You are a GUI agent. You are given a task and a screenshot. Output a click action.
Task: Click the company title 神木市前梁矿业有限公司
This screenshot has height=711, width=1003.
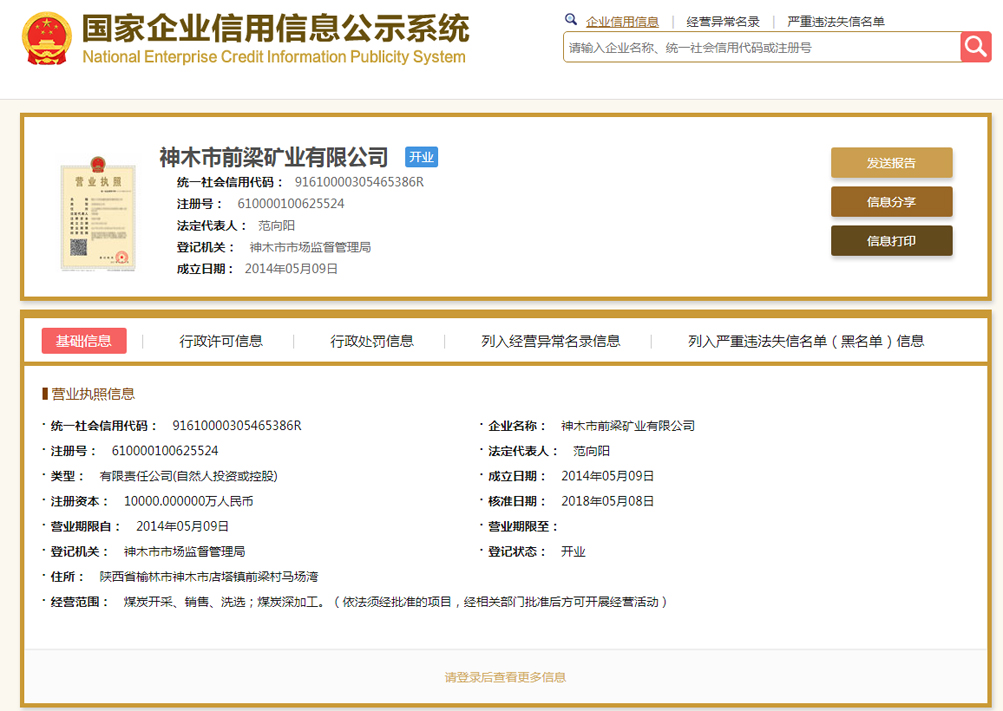point(274,157)
